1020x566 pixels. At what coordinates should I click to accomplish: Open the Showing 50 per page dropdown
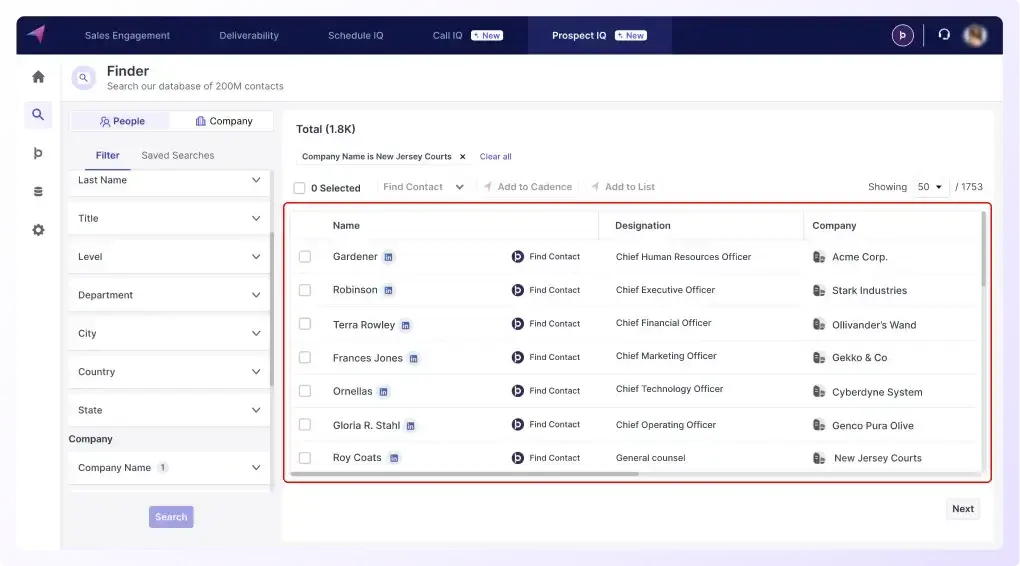click(x=930, y=187)
